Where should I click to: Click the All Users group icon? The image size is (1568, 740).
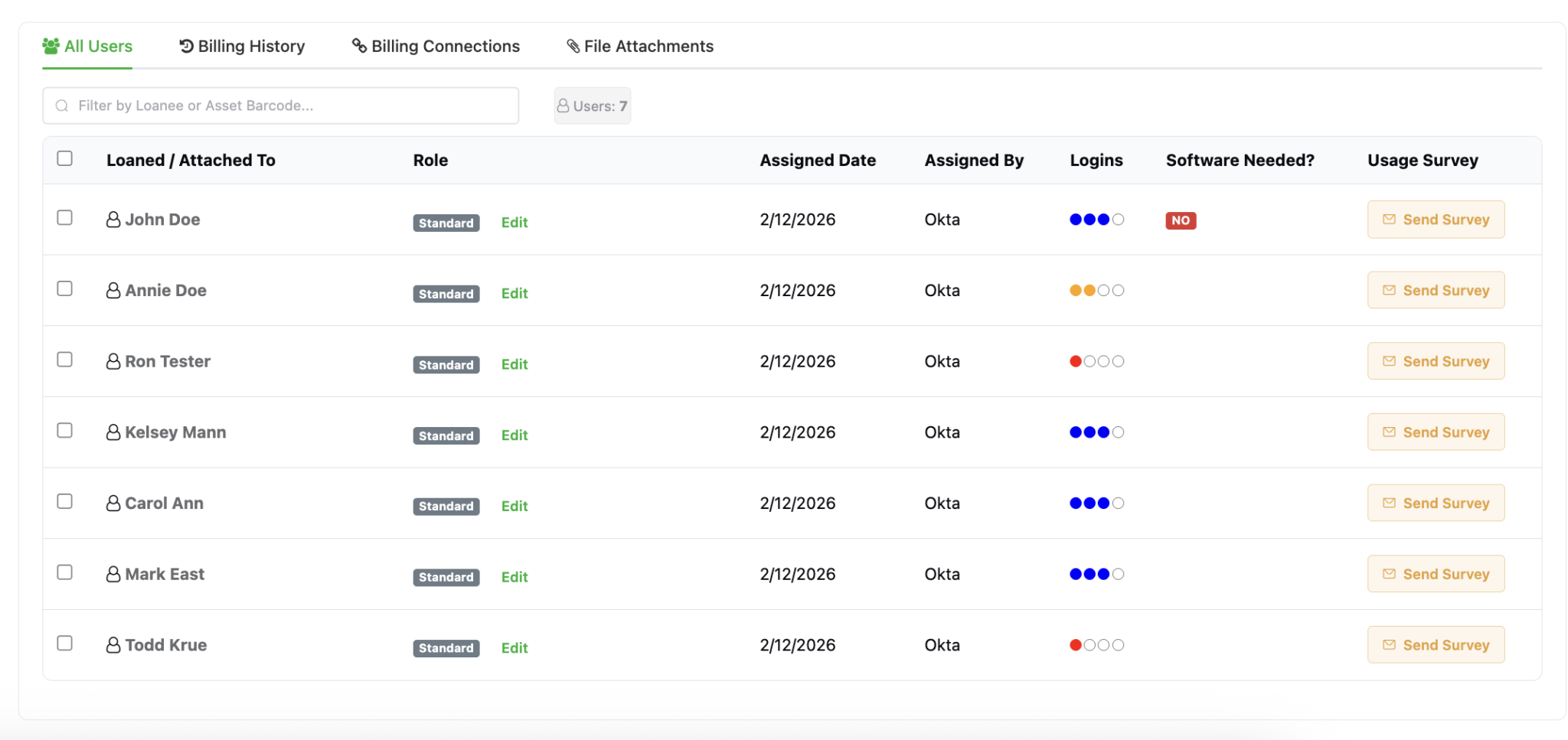pyautogui.click(x=51, y=46)
